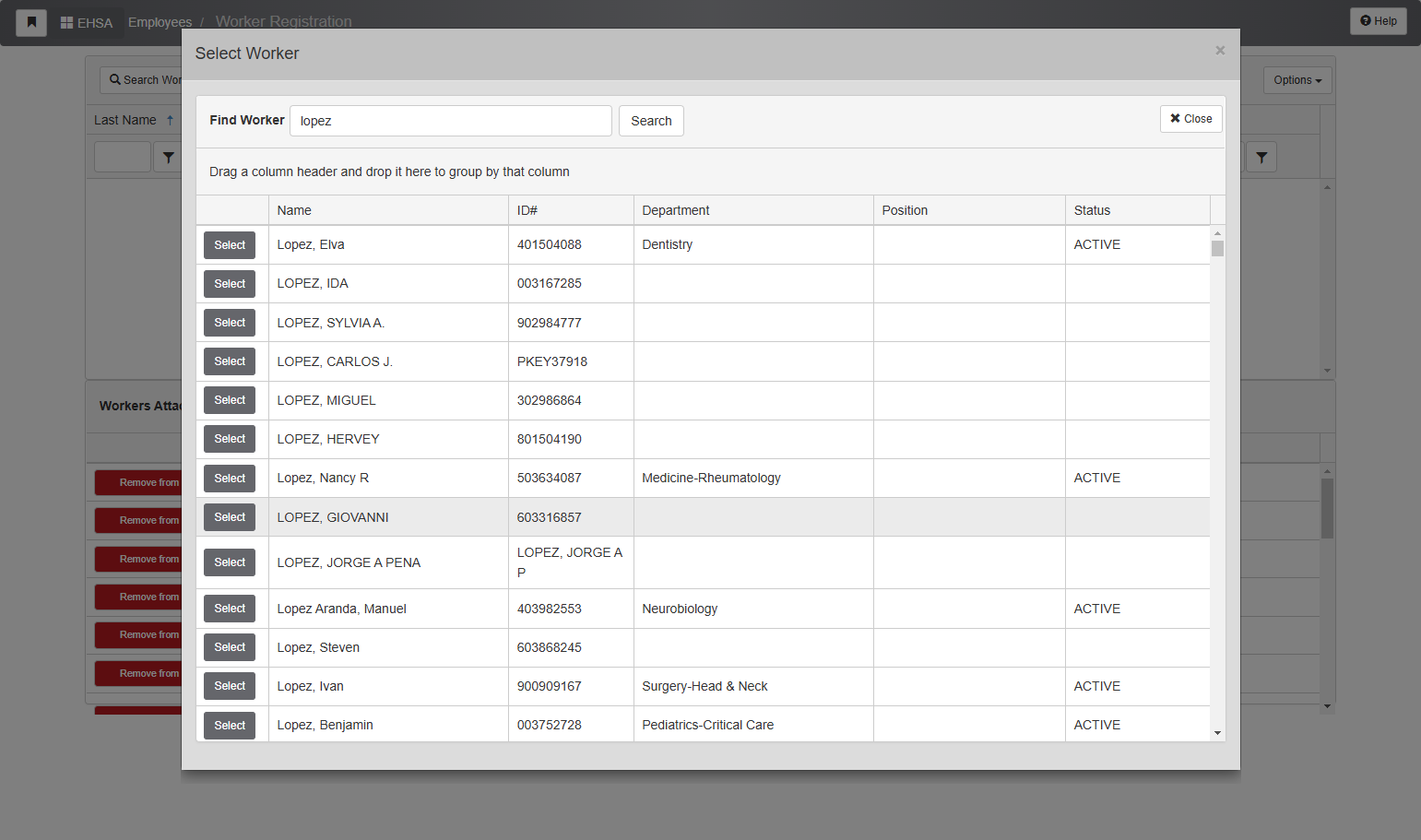Click the right-side filter funnel icon
1421x840 pixels.
pyautogui.click(x=1261, y=158)
